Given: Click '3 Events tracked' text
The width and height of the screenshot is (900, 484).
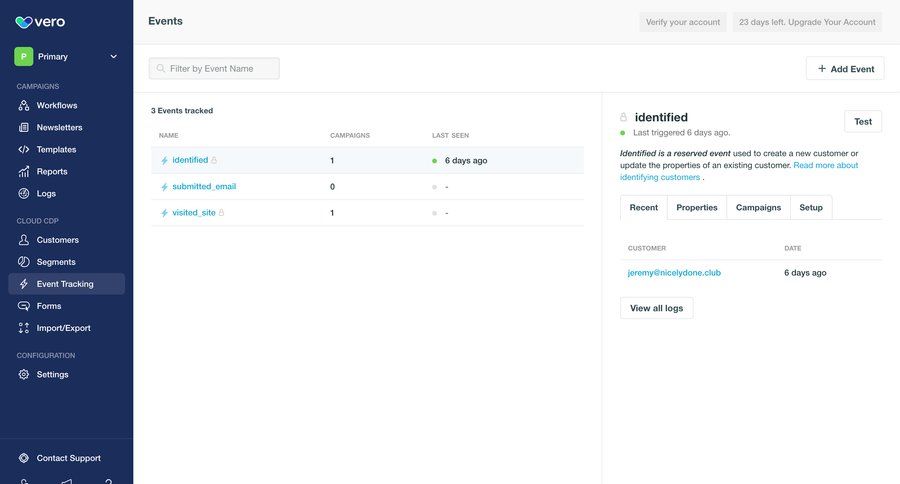Looking at the screenshot, I should [x=182, y=110].
